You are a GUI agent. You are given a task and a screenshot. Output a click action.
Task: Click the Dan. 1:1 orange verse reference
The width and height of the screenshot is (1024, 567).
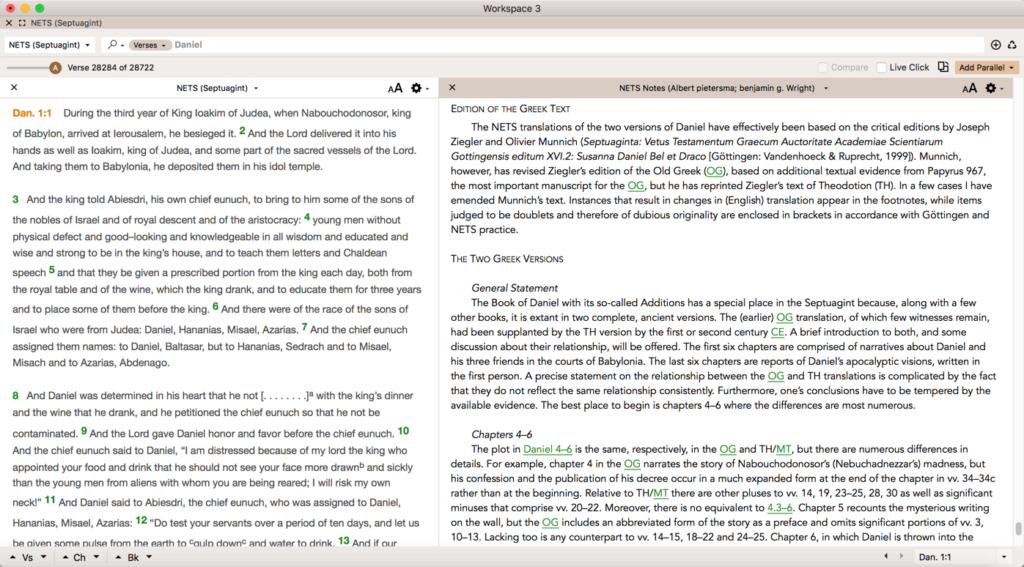[32, 113]
